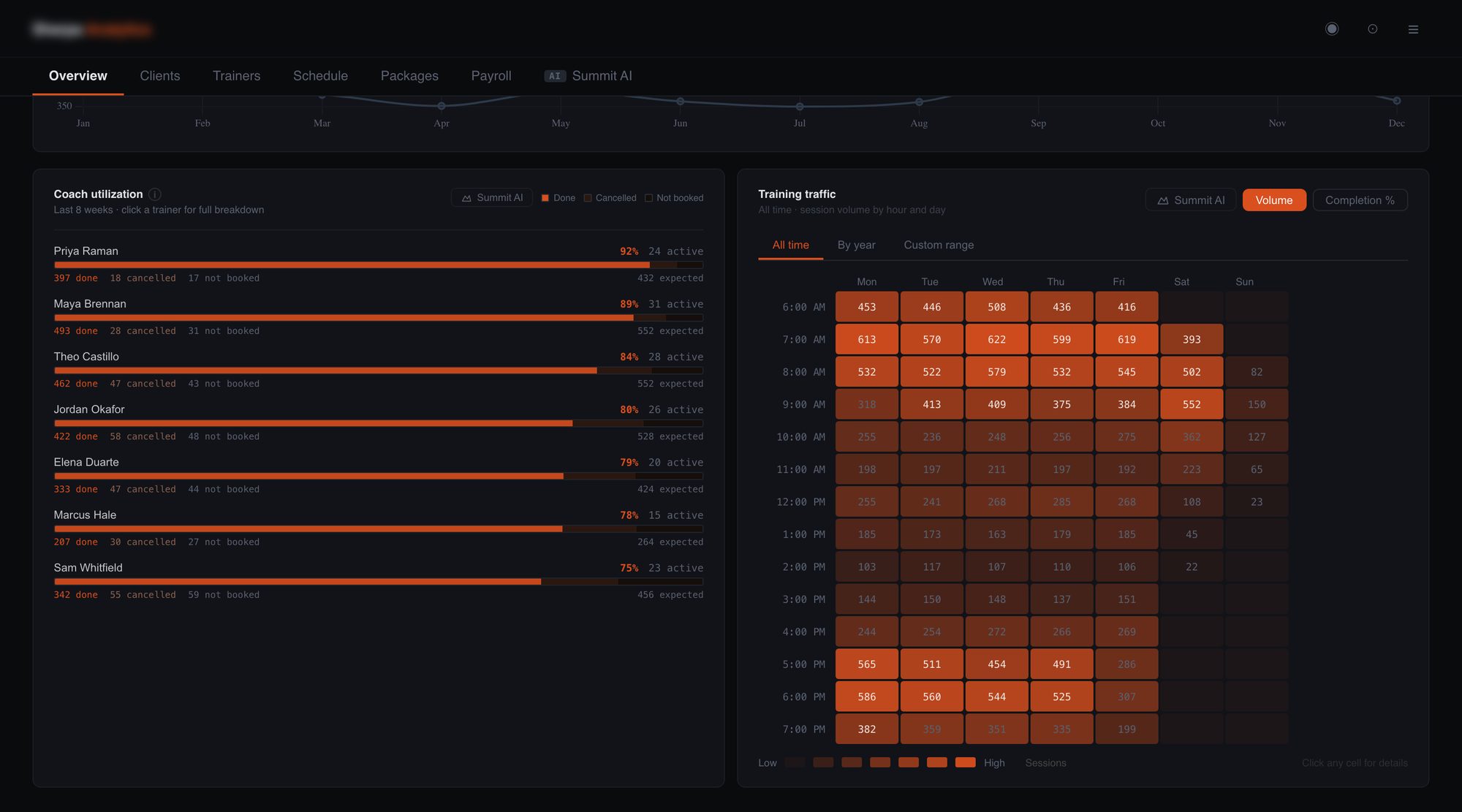This screenshot has width=1462, height=812.
Task: Click the 5:00 PM row label
Action: pyautogui.click(x=803, y=664)
